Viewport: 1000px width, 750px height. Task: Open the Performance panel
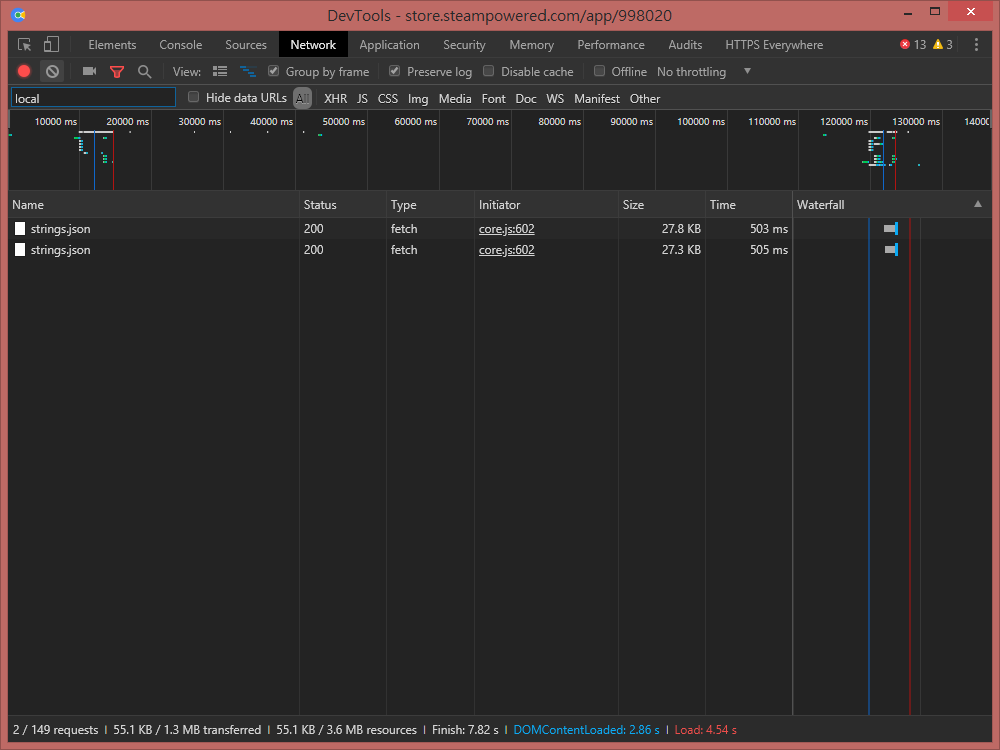tap(611, 44)
